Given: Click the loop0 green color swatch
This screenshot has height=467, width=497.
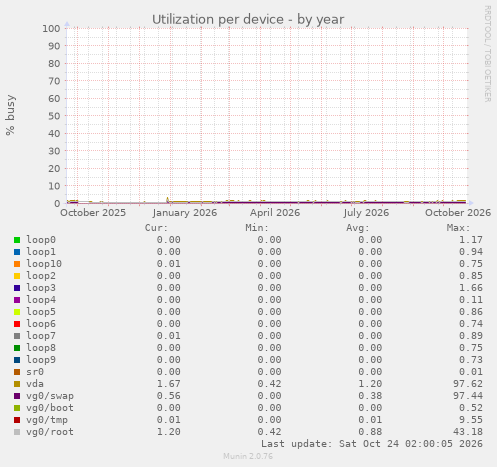Looking at the screenshot, I should point(17,240).
